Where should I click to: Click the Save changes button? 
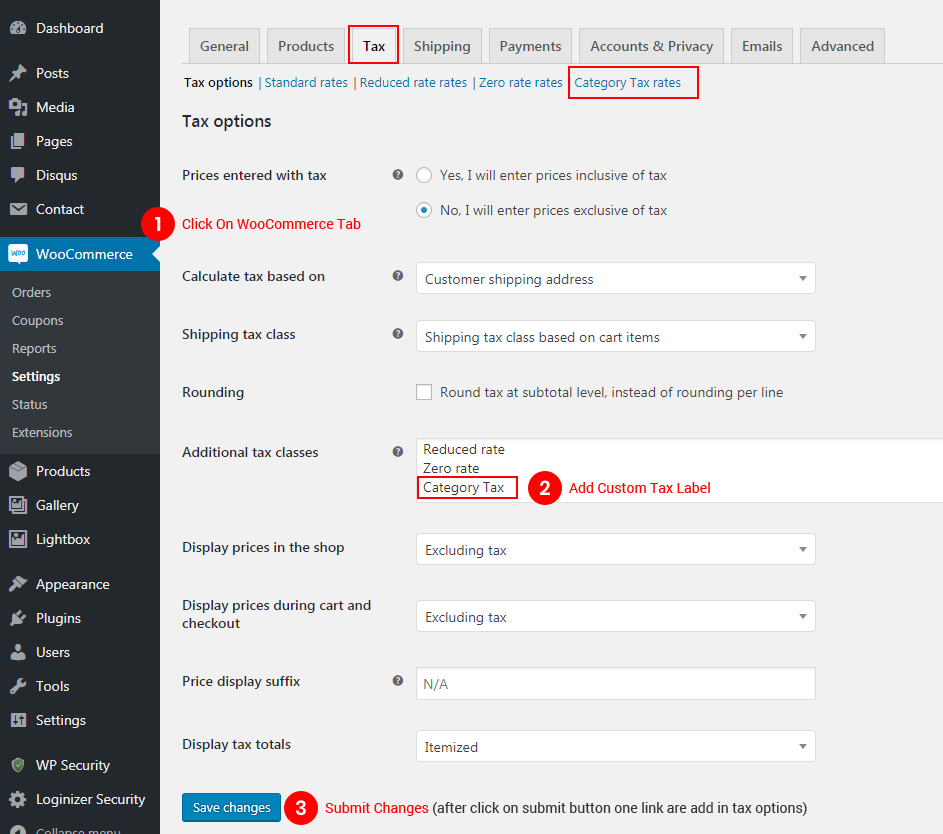click(x=232, y=807)
